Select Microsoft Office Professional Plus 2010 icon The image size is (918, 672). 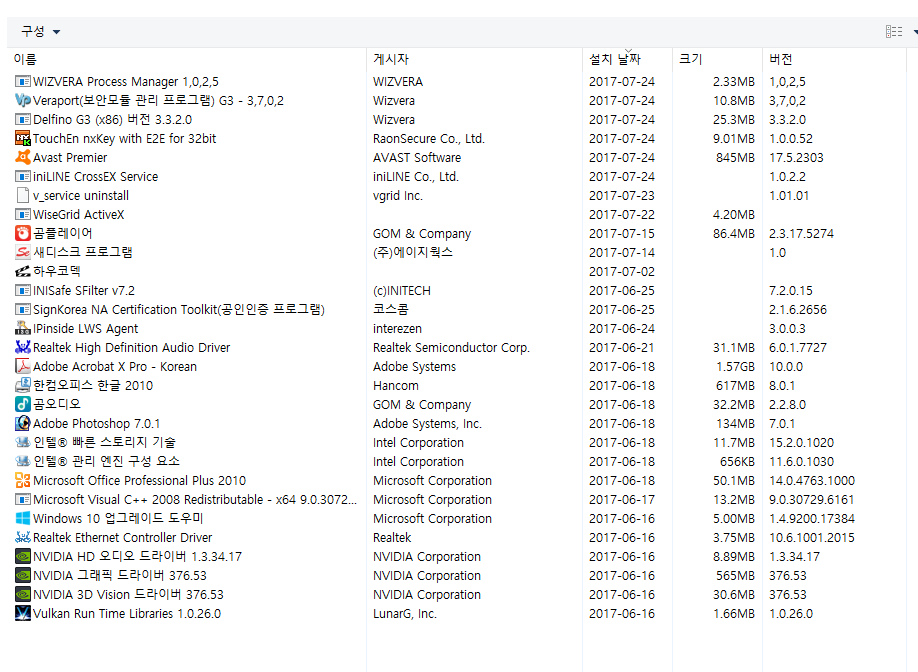tap(23, 480)
